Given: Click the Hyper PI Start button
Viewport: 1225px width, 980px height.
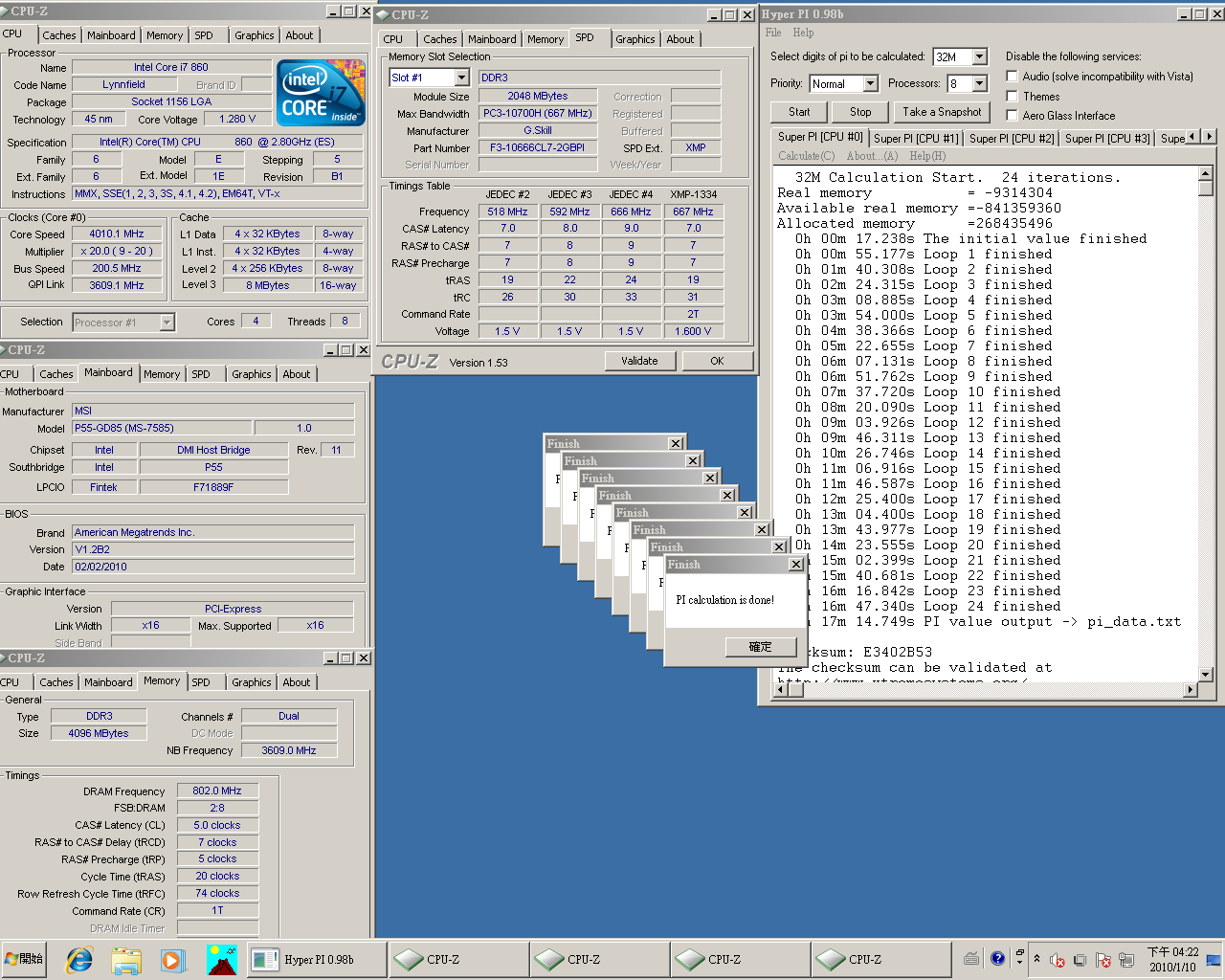Looking at the screenshot, I should 799,112.
